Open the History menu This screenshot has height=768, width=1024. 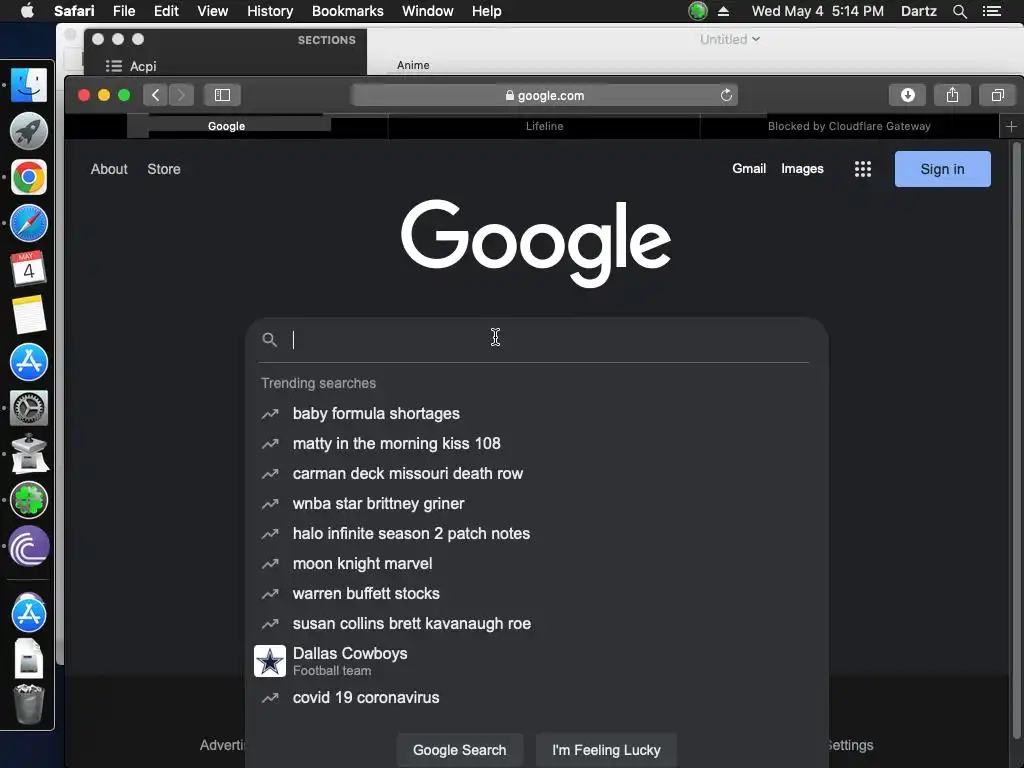click(270, 11)
